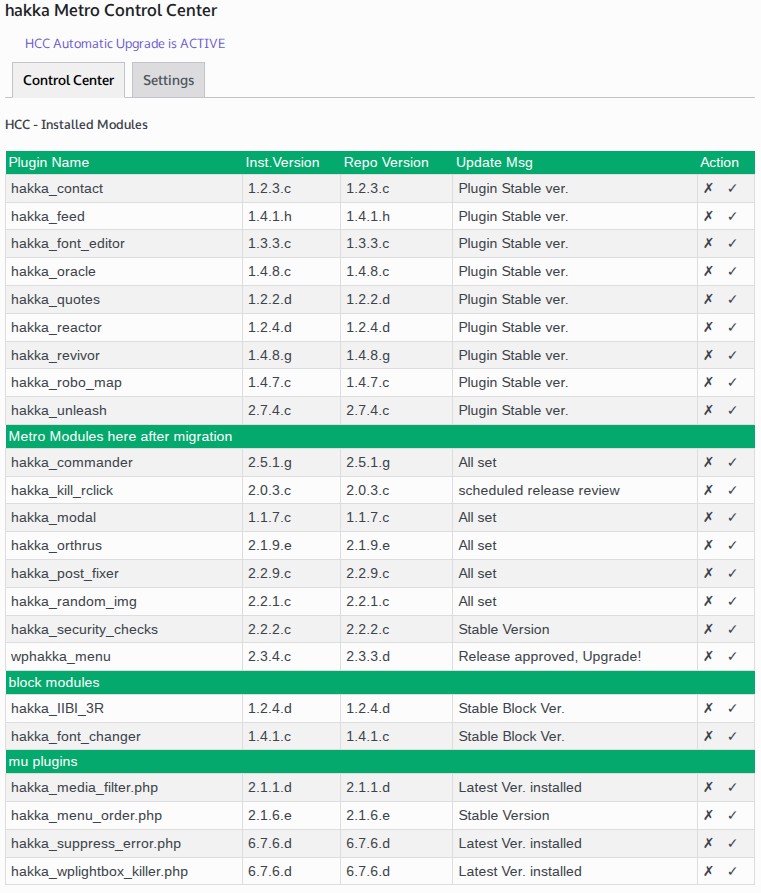The height and width of the screenshot is (893, 761).
Task: Select the Control Center tab
Action: pos(68,80)
